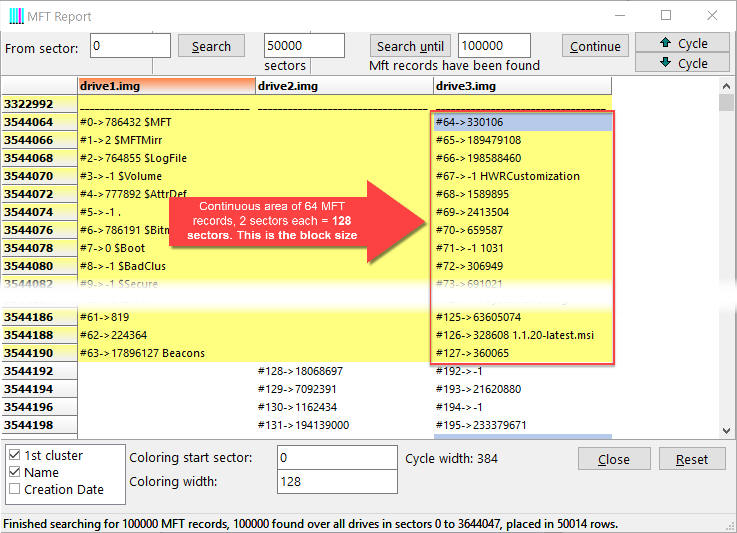The height and width of the screenshot is (533, 737).
Task: Click the drive2.img column header
Action: tap(344, 86)
